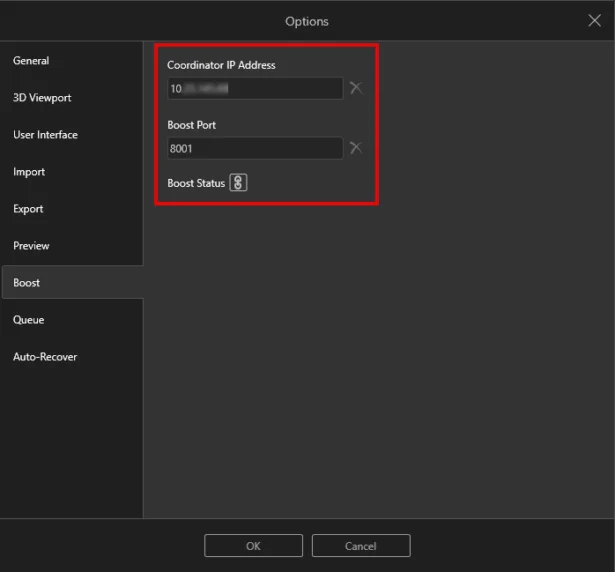This screenshot has width=615, height=572.
Task: Open the Export settings tab
Action: point(28,209)
